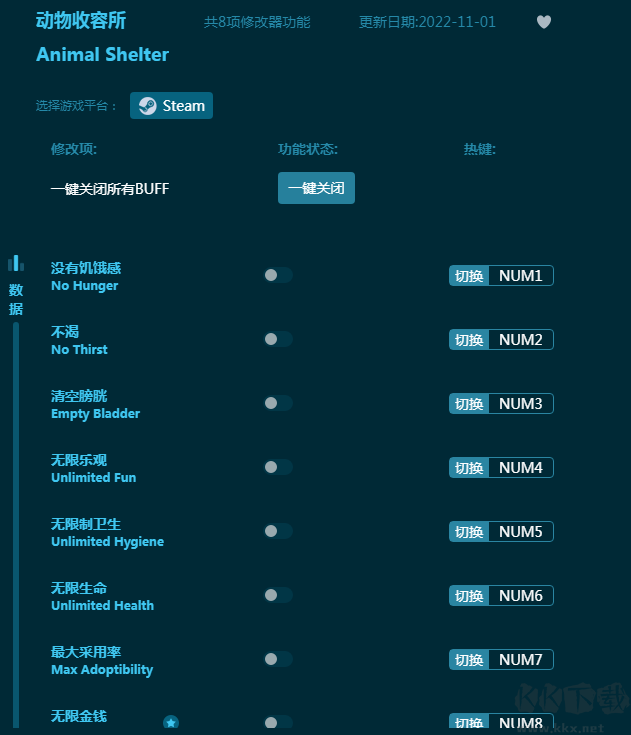Toggle Unlimited Hygiene on

278,531
